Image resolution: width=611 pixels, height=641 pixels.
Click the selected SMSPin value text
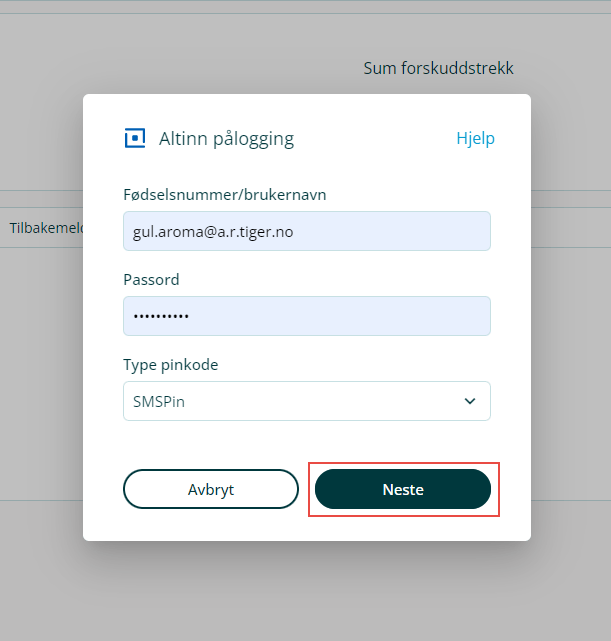pos(159,401)
